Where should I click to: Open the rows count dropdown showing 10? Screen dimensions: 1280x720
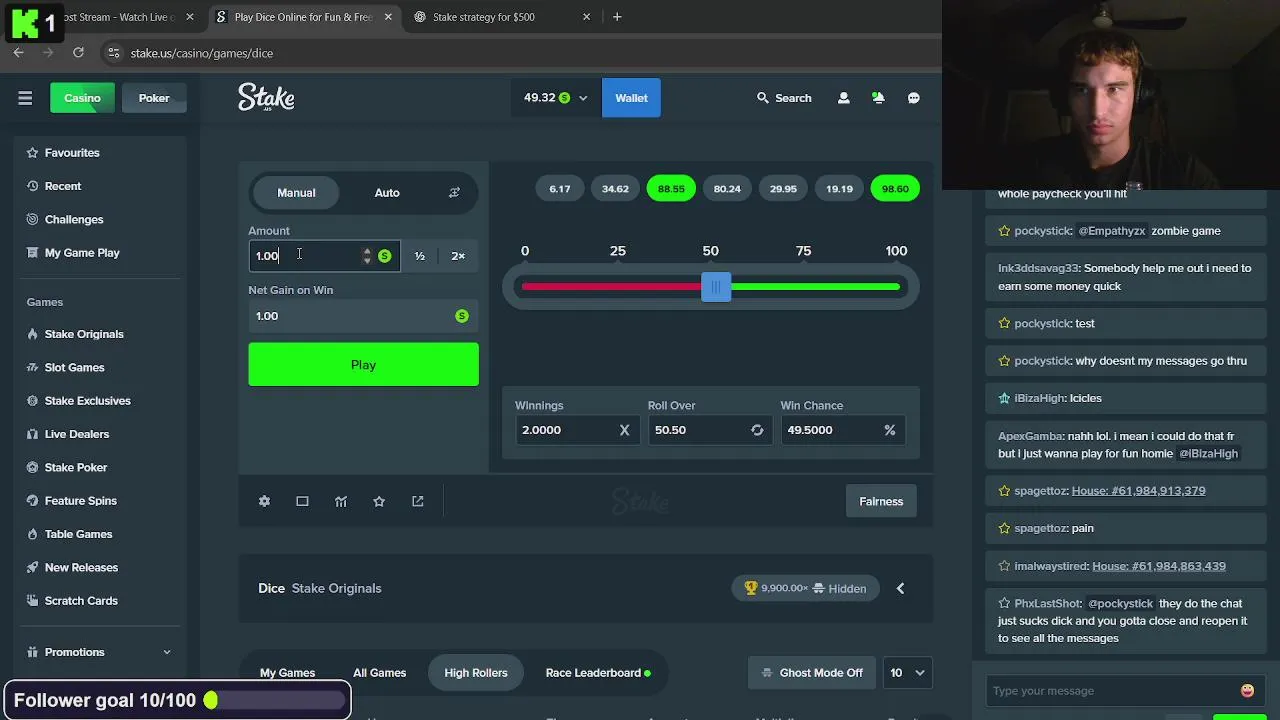[908, 673]
